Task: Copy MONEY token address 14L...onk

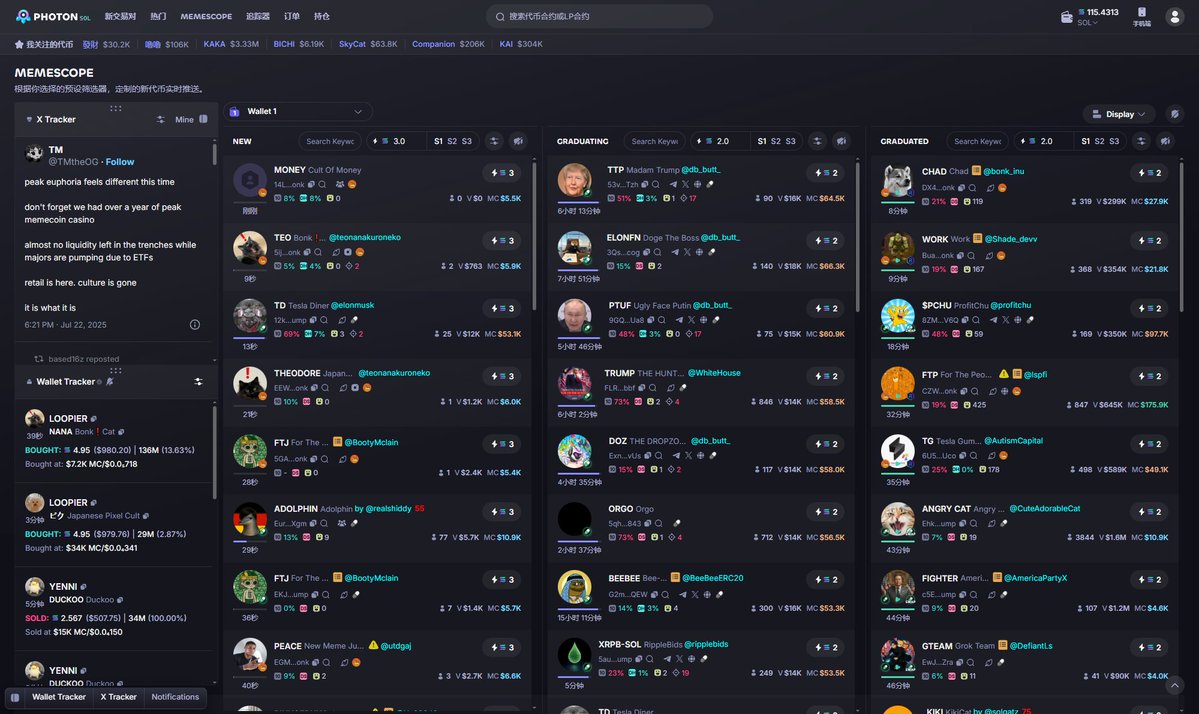Action: pyautogui.click(x=313, y=184)
